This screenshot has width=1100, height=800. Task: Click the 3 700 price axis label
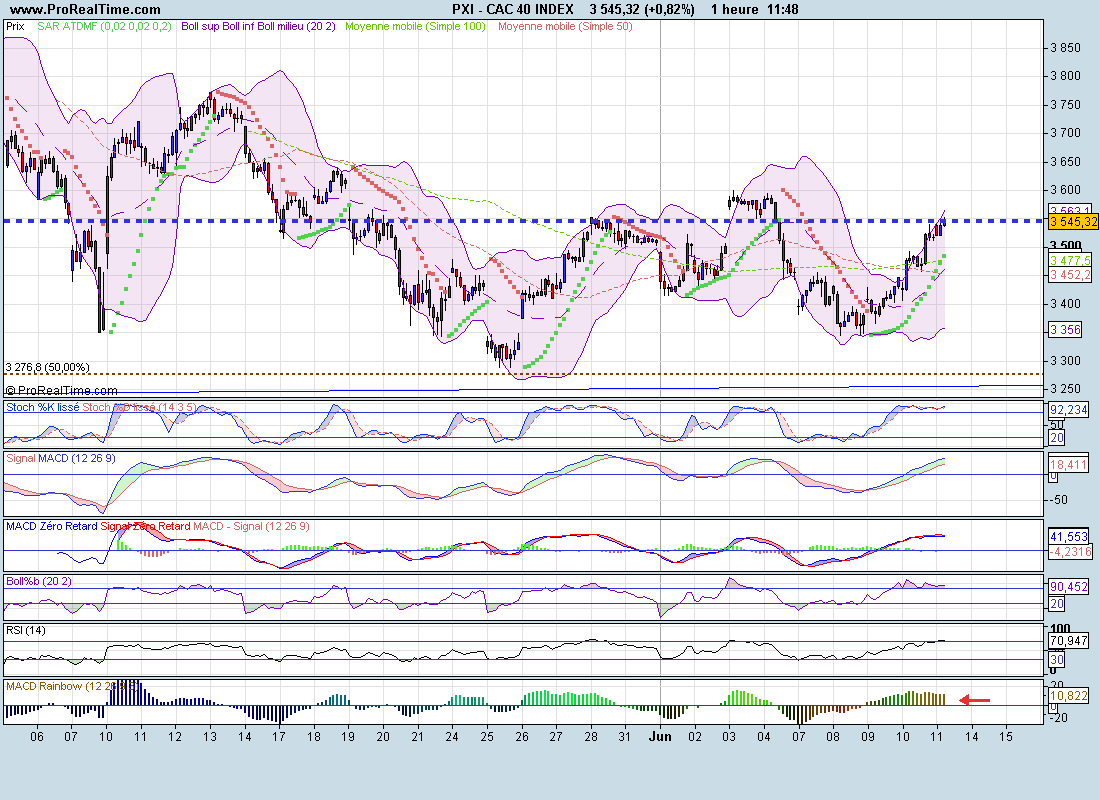click(1065, 133)
